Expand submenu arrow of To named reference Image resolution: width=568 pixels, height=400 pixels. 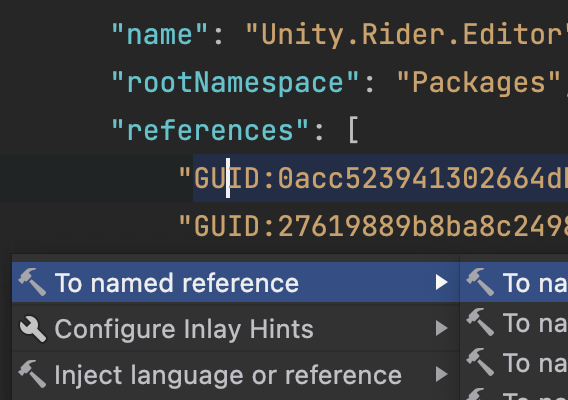pyautogui.click(x=442, y=282)
